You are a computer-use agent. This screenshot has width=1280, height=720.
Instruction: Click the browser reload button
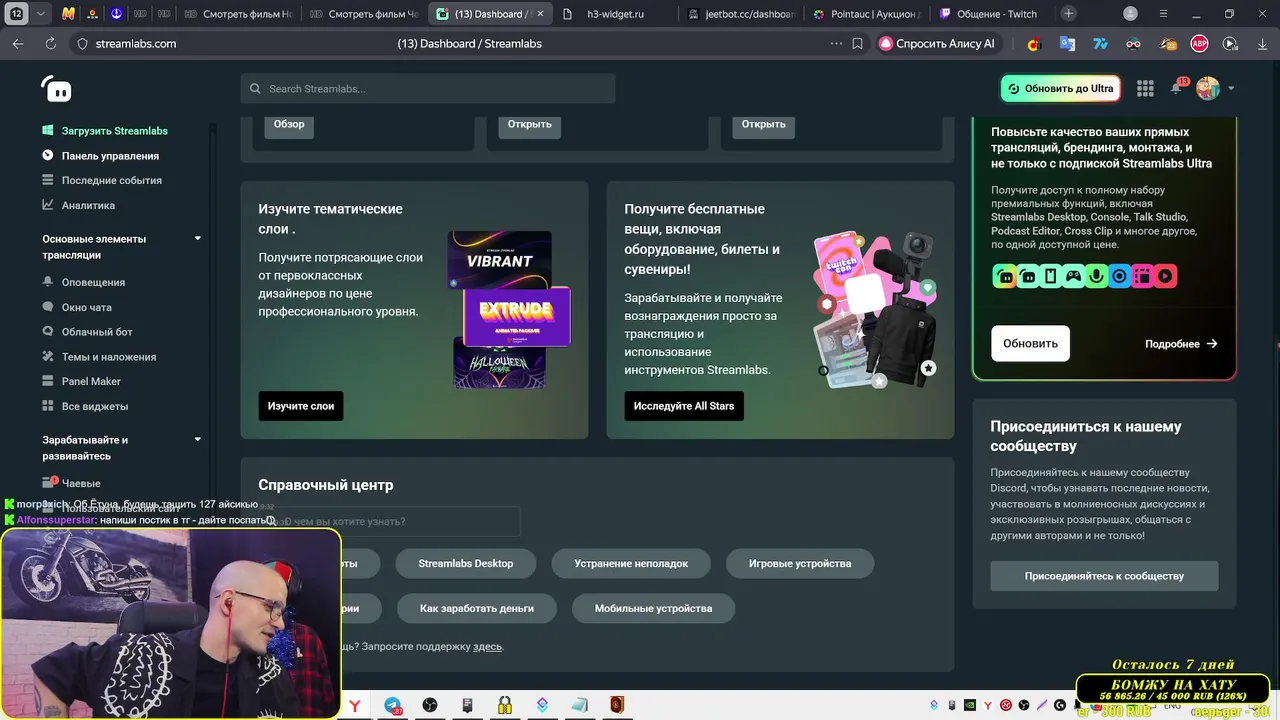51,44
